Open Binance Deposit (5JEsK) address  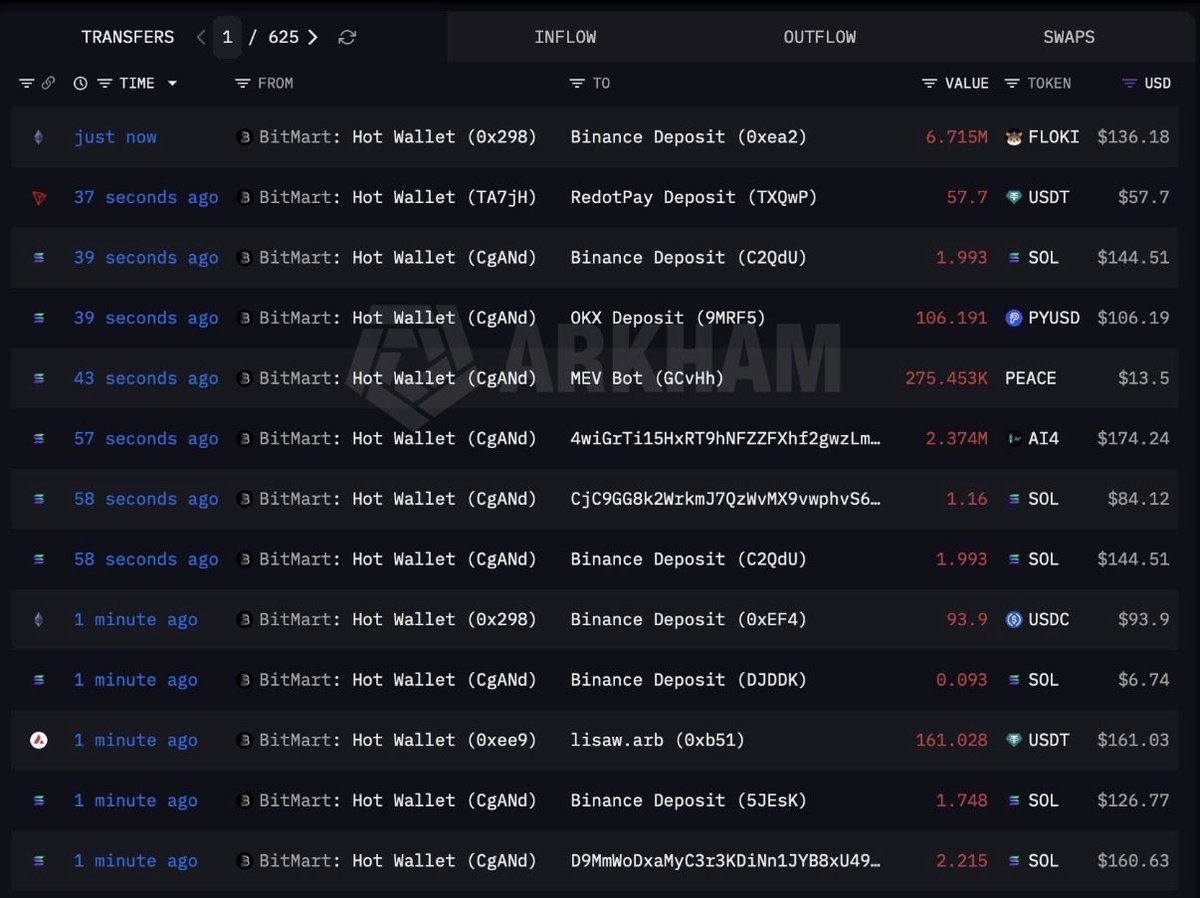688,801
